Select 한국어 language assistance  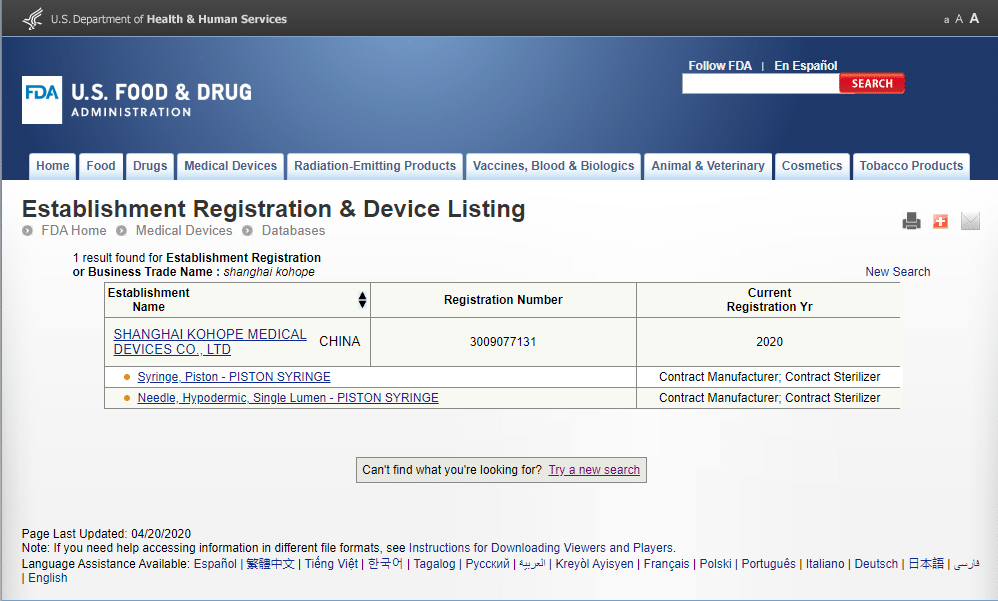click(x=385, y=564)
